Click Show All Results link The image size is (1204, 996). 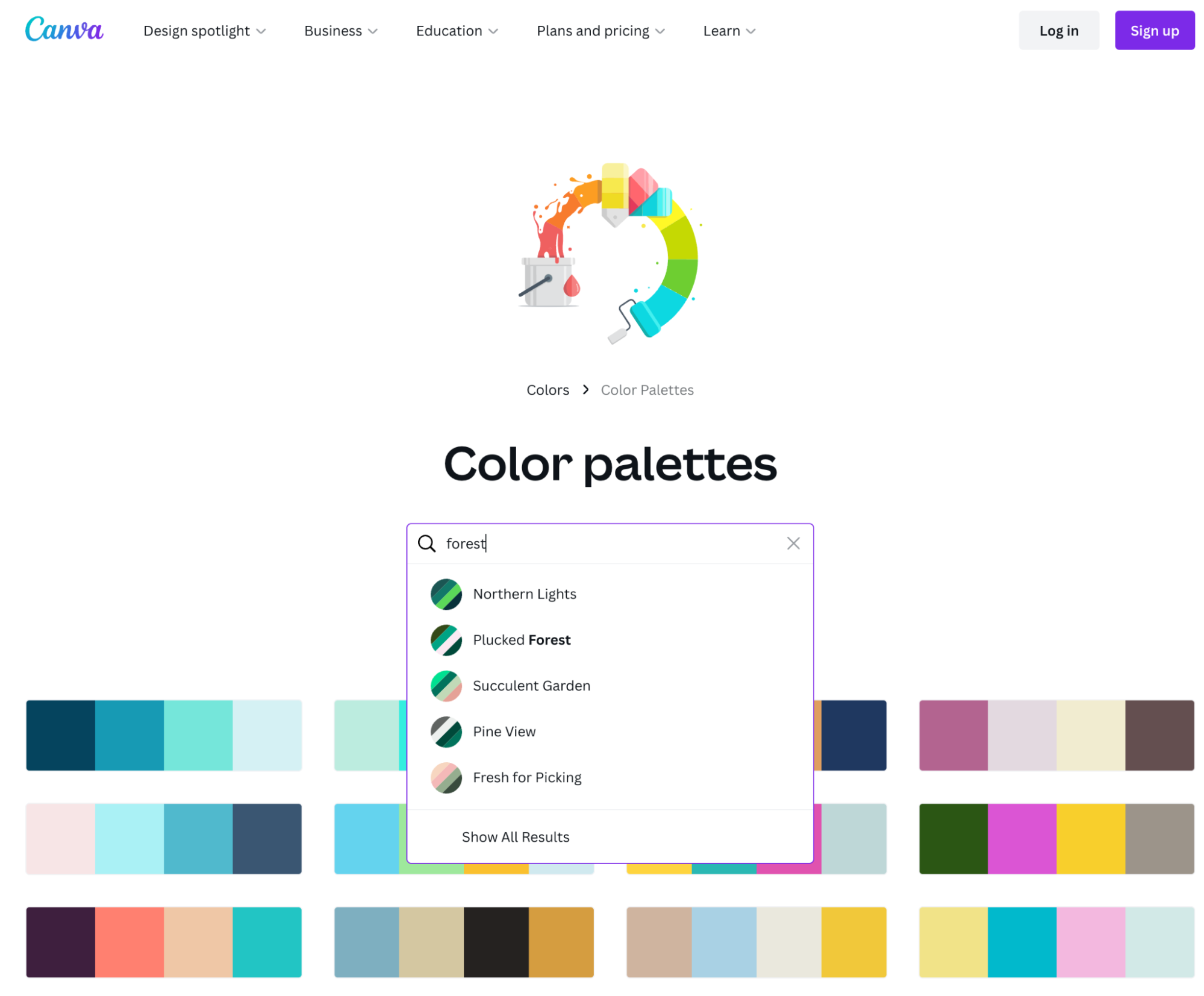click(515, 837)
